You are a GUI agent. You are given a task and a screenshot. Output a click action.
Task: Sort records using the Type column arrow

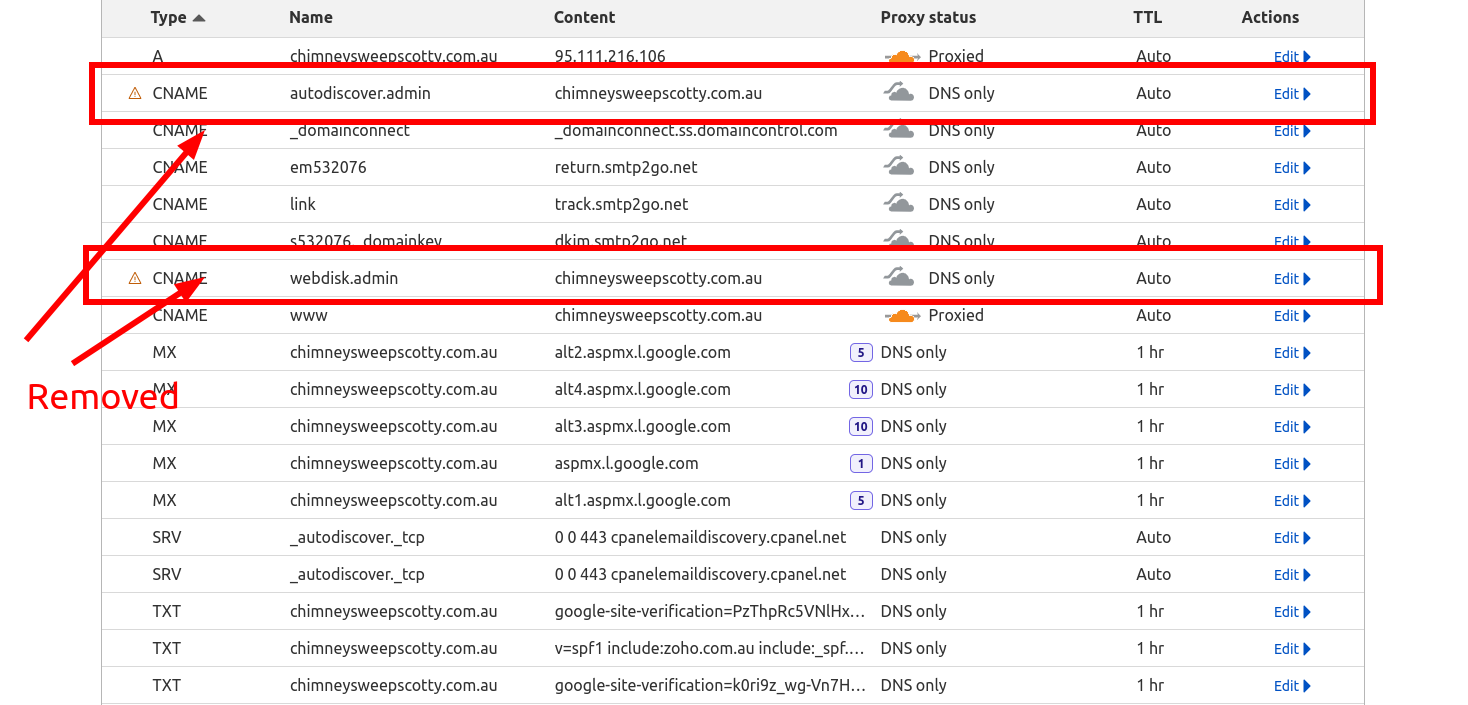click(199, 18)
